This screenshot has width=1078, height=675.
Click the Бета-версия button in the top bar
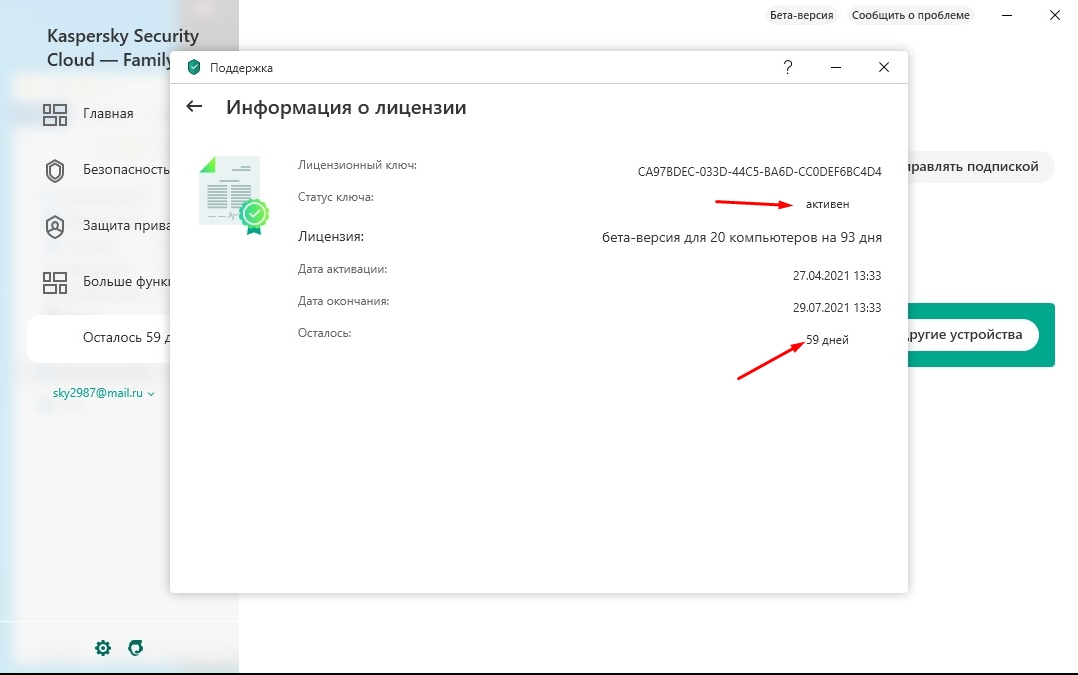802,15
